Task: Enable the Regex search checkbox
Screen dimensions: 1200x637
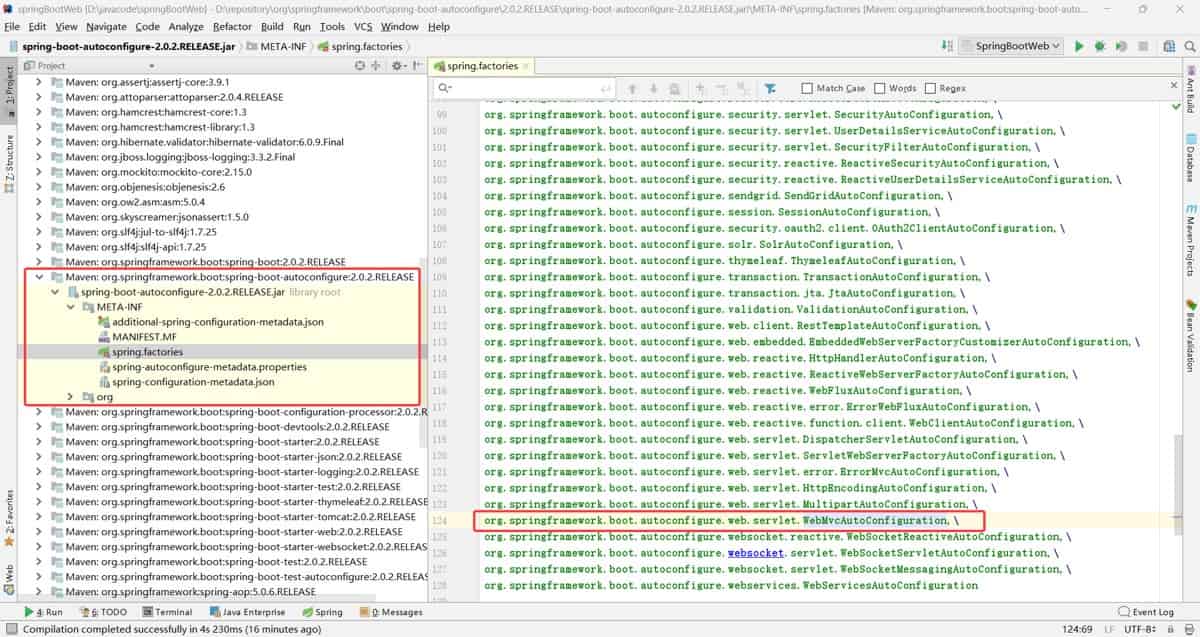Action: [930, 88]
